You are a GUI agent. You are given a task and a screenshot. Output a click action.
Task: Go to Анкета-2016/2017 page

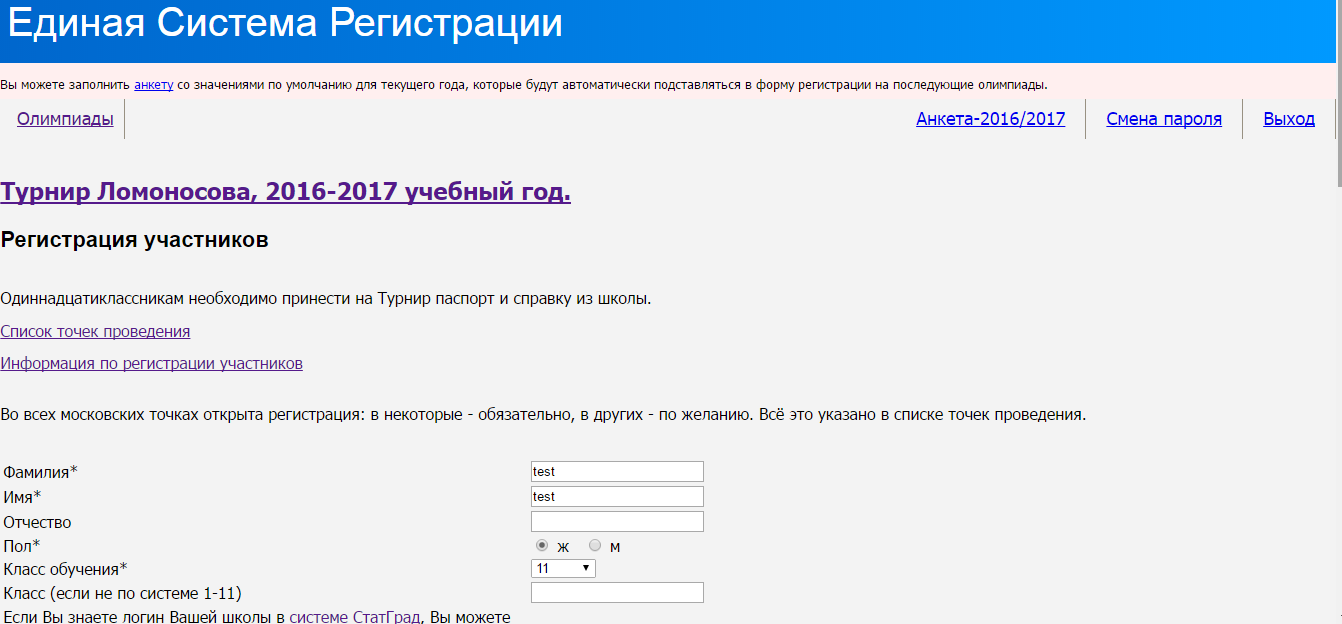[x=990, y=119]
